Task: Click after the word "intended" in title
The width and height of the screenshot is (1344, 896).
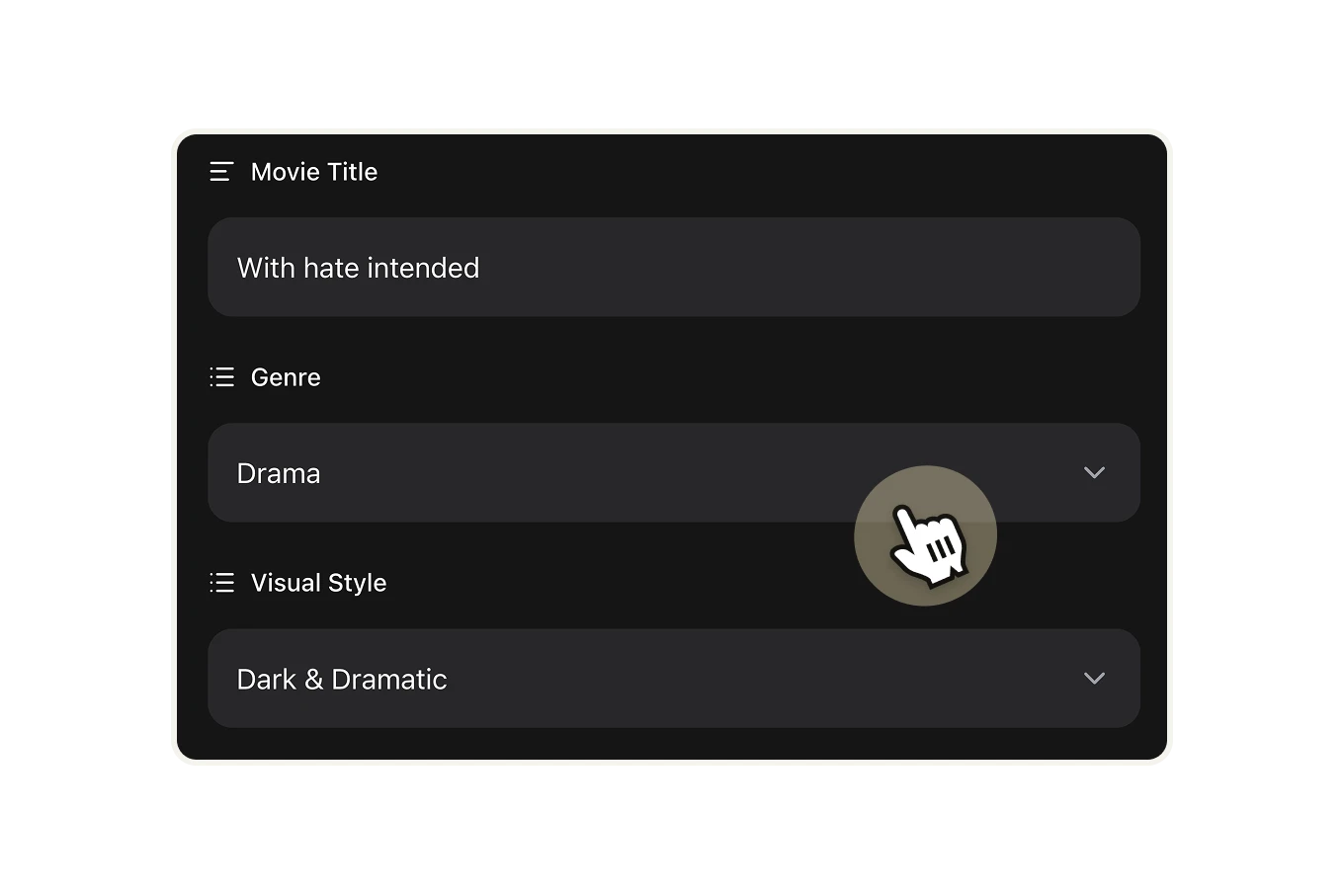Action: coord(481,268)
